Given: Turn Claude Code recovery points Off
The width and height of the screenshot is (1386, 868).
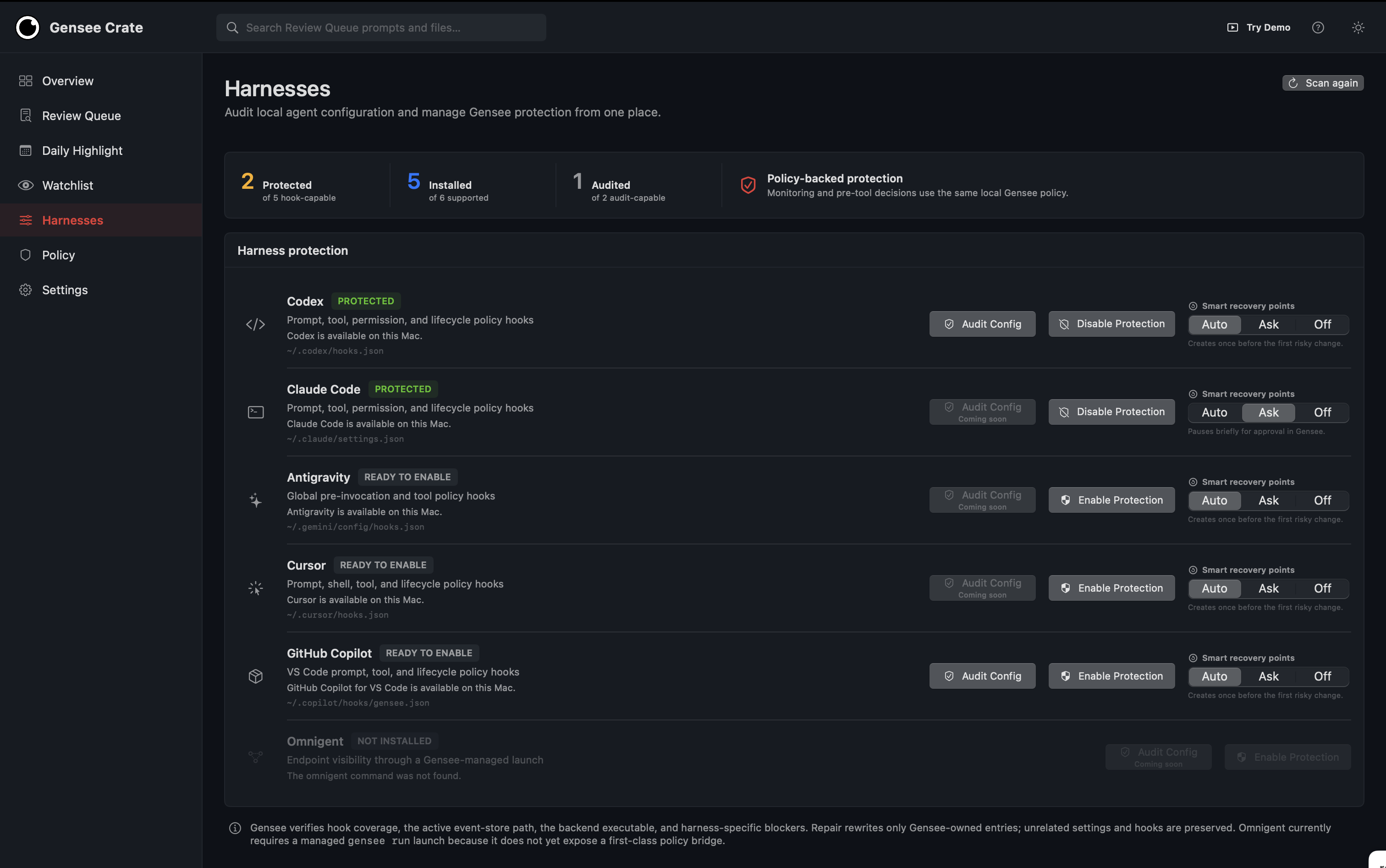Looking at the screenshot, I should pyautogui.click(x=1322, y=412).
